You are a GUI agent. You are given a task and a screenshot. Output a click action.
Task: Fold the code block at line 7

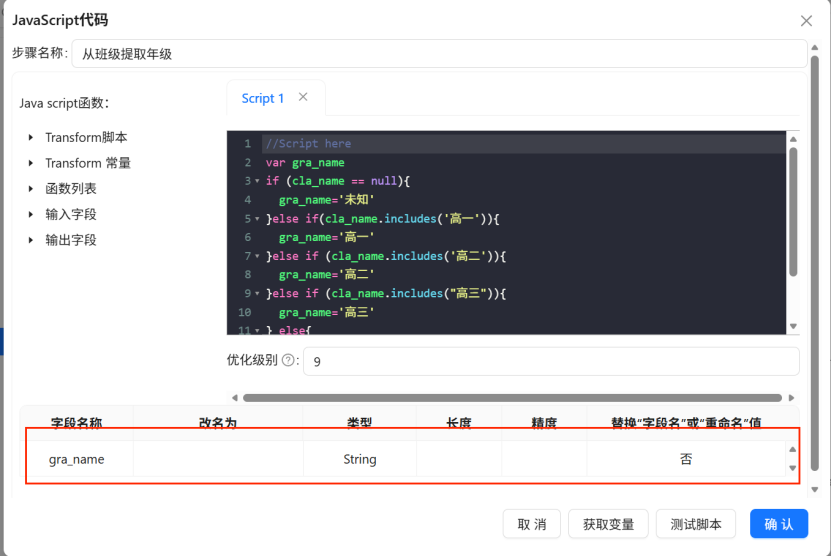(257, 256)
